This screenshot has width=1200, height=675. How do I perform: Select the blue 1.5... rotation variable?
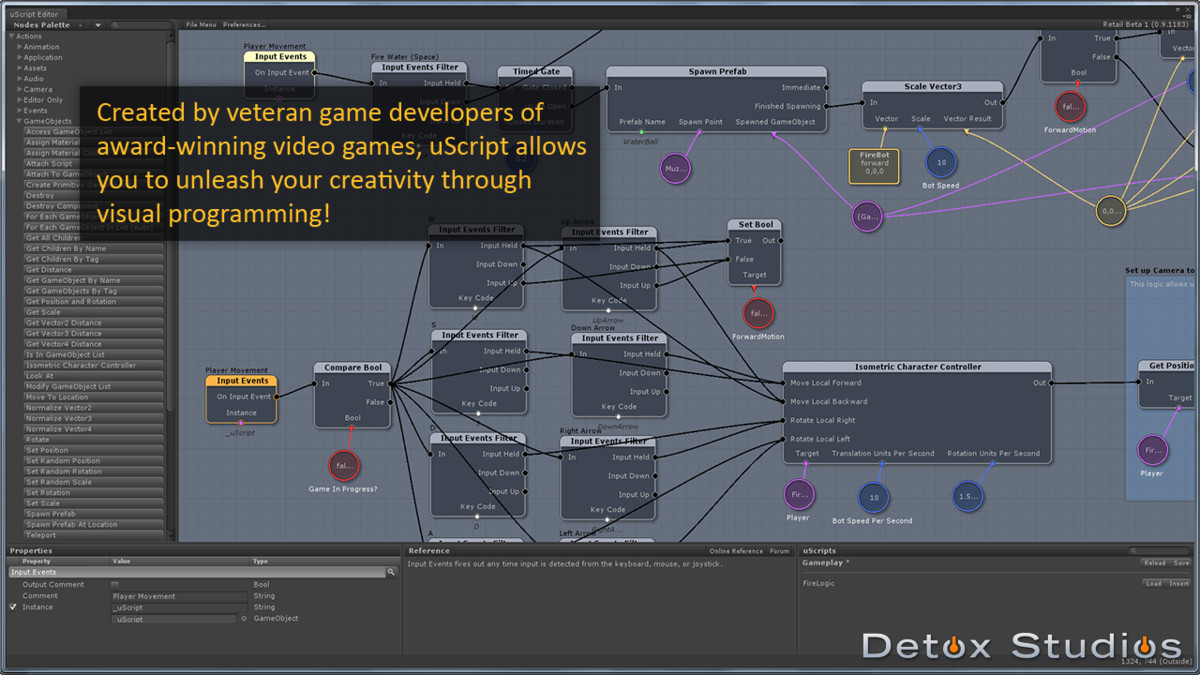coord(968,497)
